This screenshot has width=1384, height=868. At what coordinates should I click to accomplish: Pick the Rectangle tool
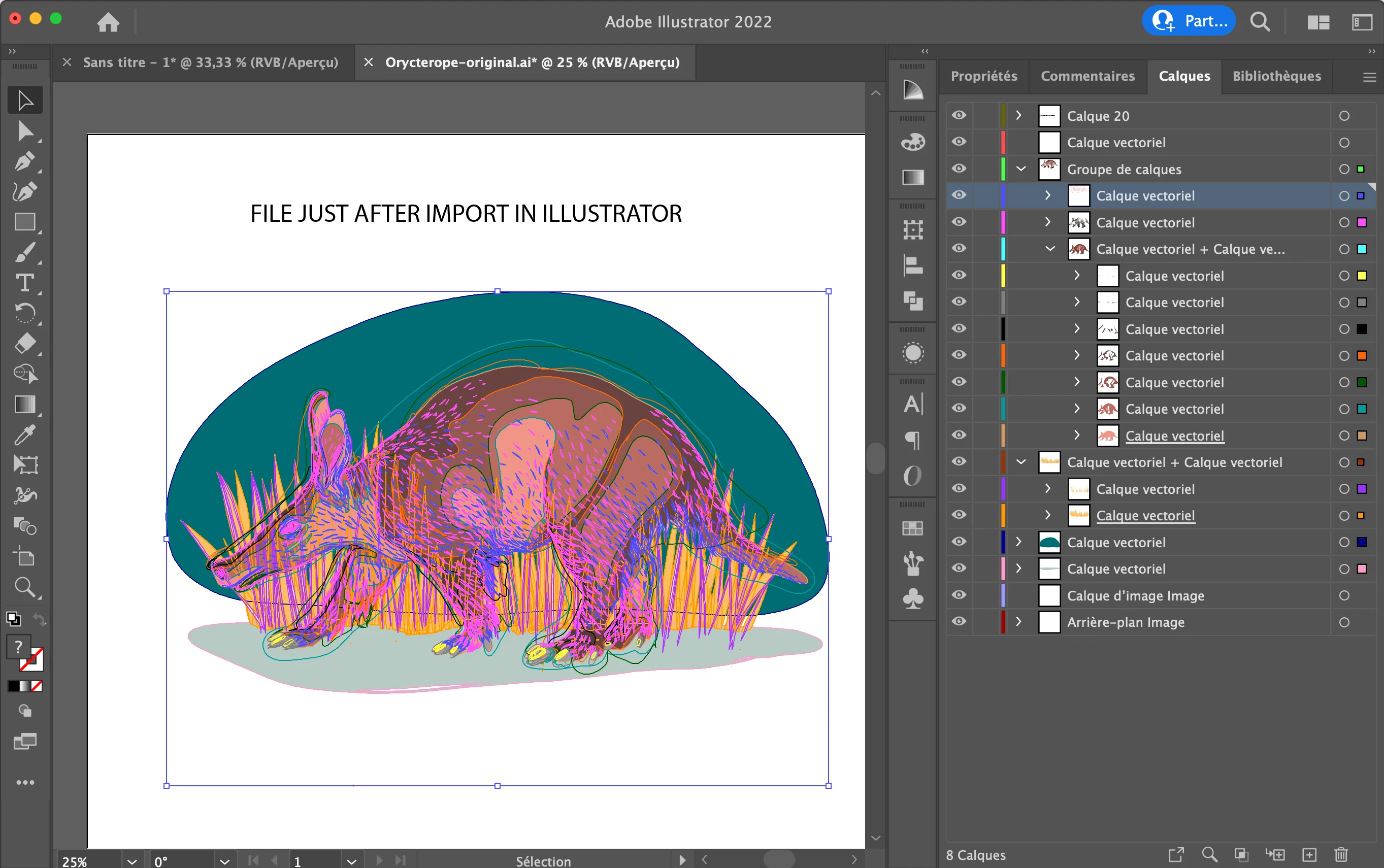(24, 222)
